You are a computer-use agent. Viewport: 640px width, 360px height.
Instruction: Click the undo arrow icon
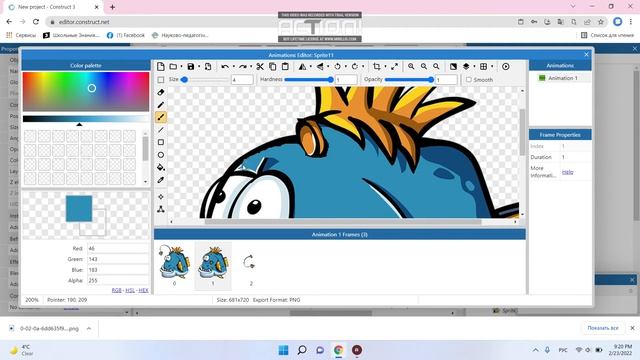click(224, 67)
